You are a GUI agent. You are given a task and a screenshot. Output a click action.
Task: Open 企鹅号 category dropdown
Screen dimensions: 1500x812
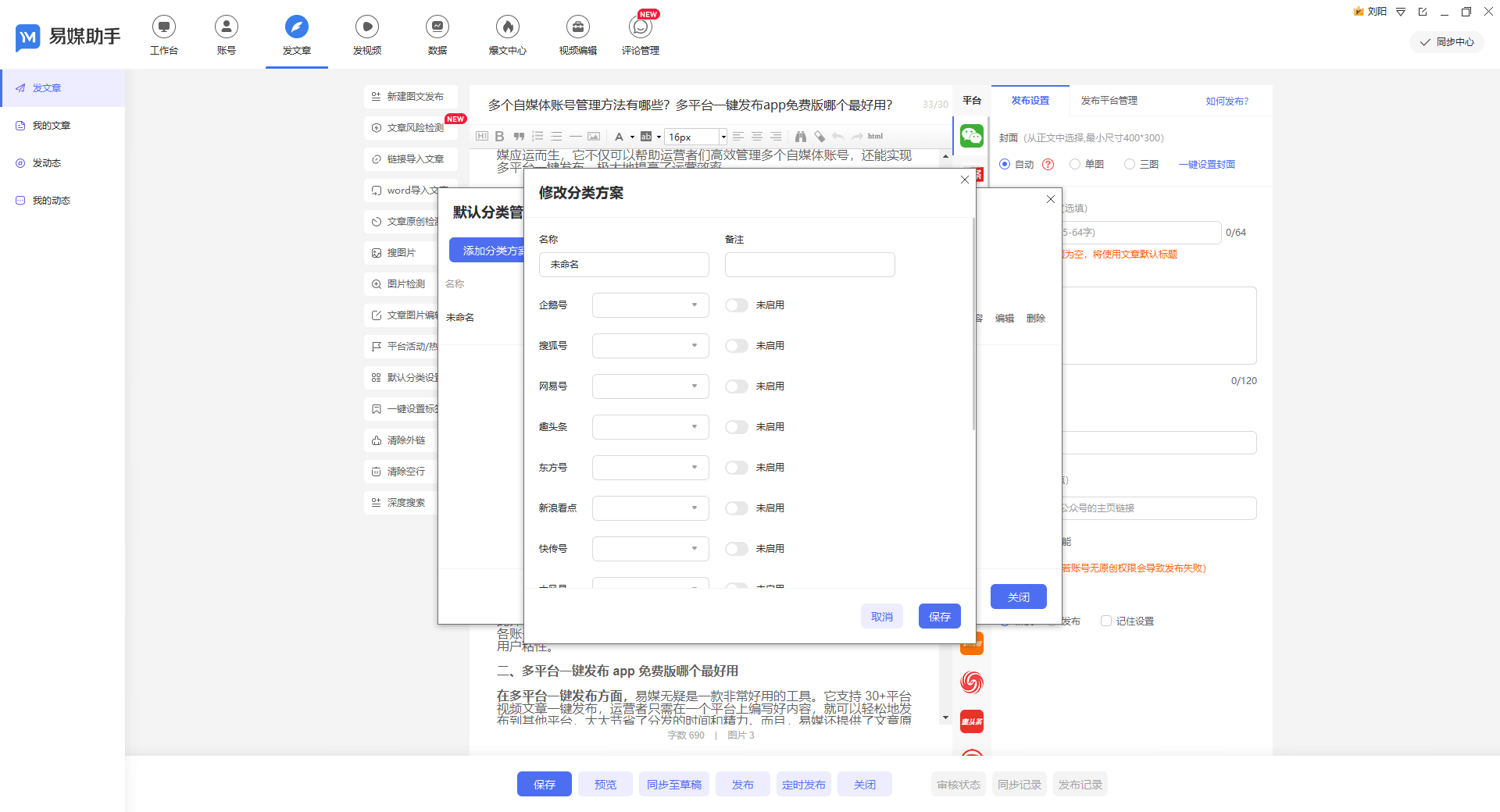coord(651,305)
